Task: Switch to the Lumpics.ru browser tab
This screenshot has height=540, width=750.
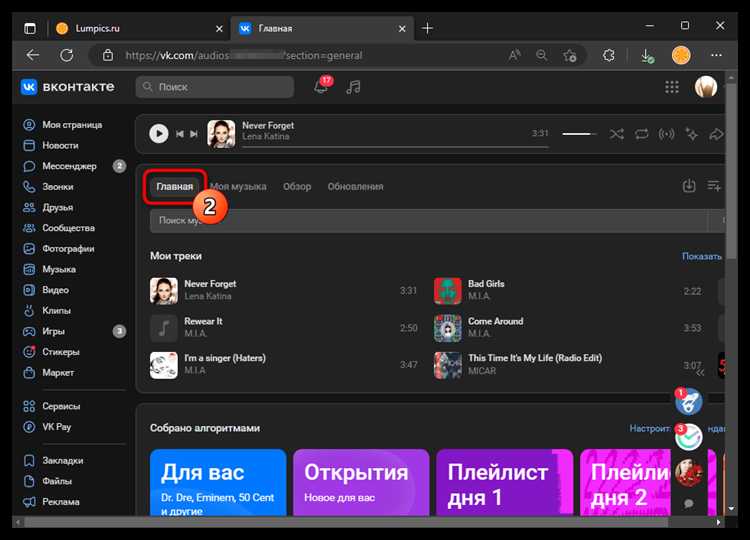Action: [139, 29]
